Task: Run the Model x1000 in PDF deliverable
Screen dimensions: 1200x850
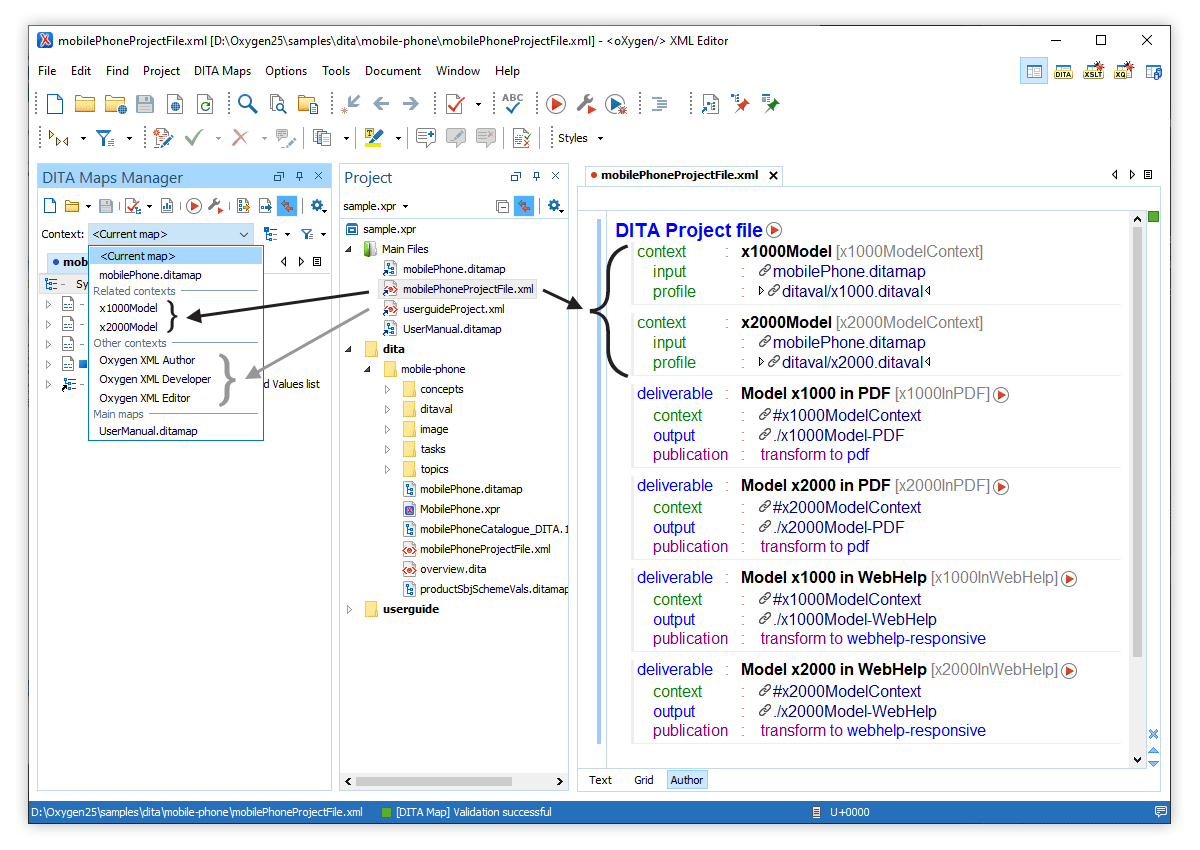Action: (1001, 395)
